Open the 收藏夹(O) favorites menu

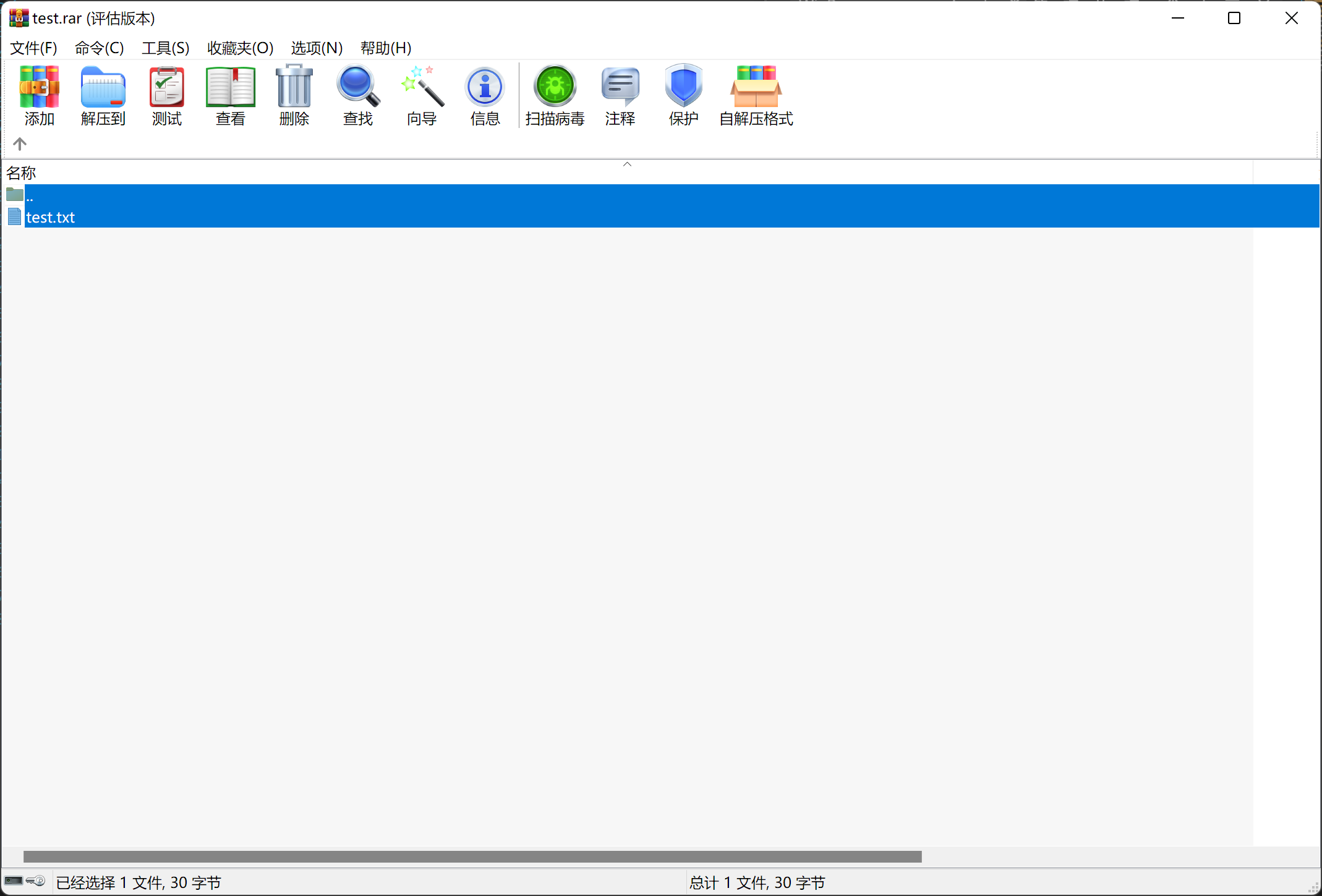pos(241,48)
